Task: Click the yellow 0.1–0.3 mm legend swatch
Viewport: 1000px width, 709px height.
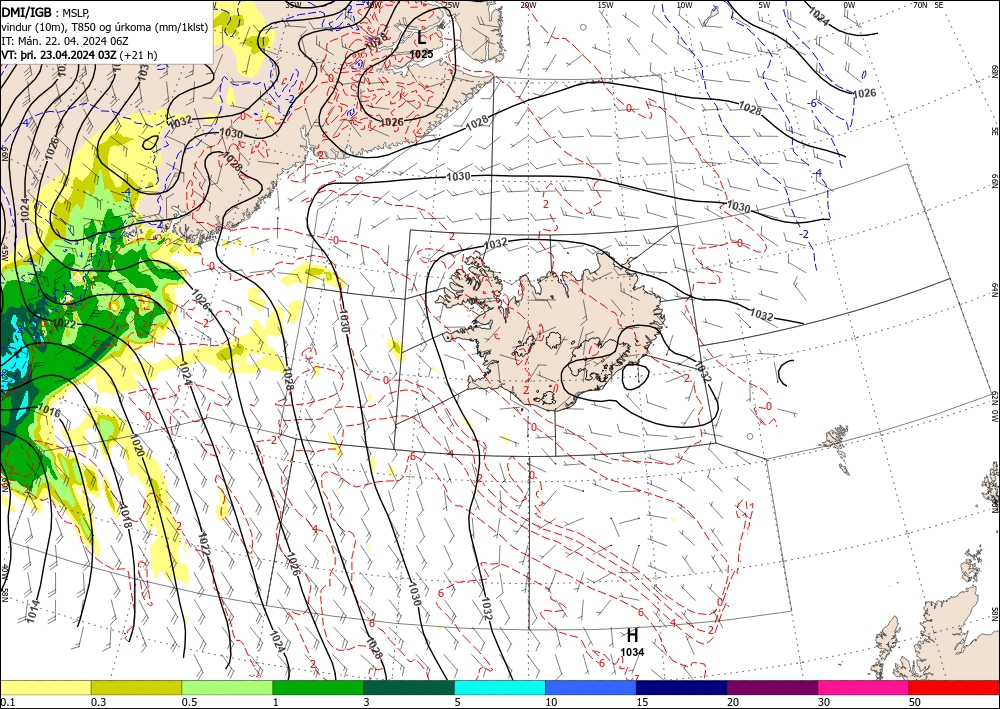Action: (x=45, y=687)
